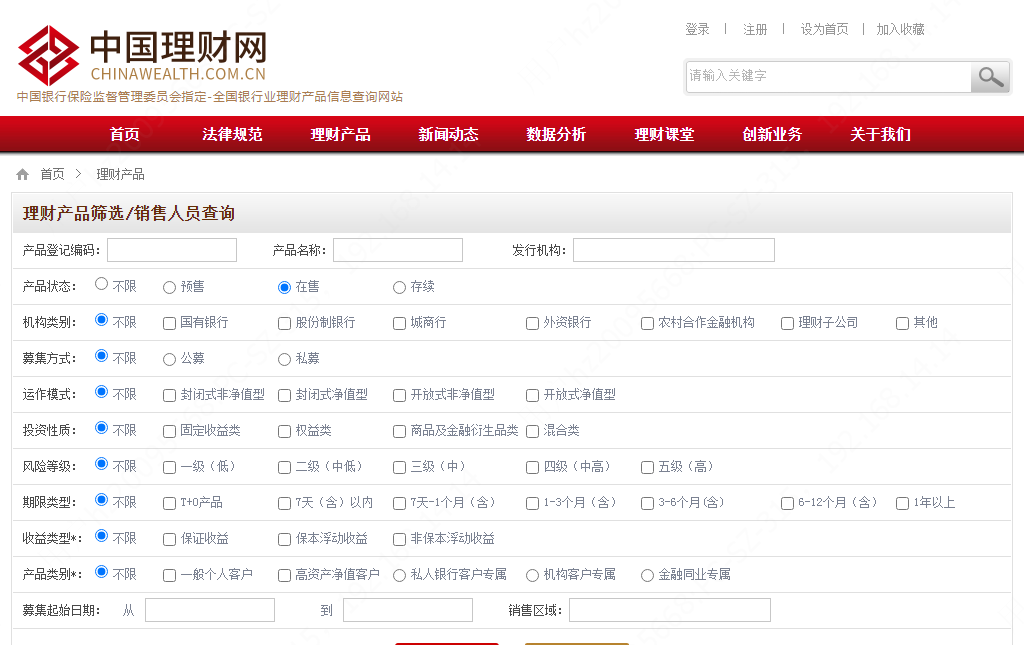Select 在售 product status radio
The height and width of the screenshot is (645, 1024).
[284, 287]
